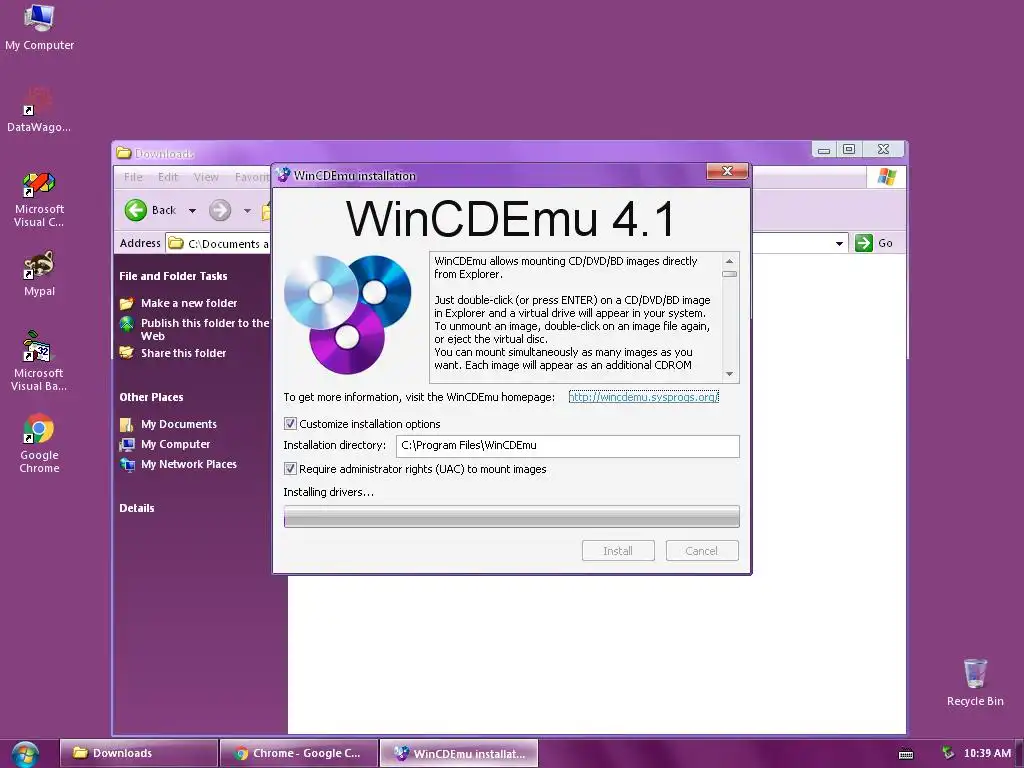Open the Edit menu in Downloads window
The image size is (1024, 768).
click(x=168, y=177)
